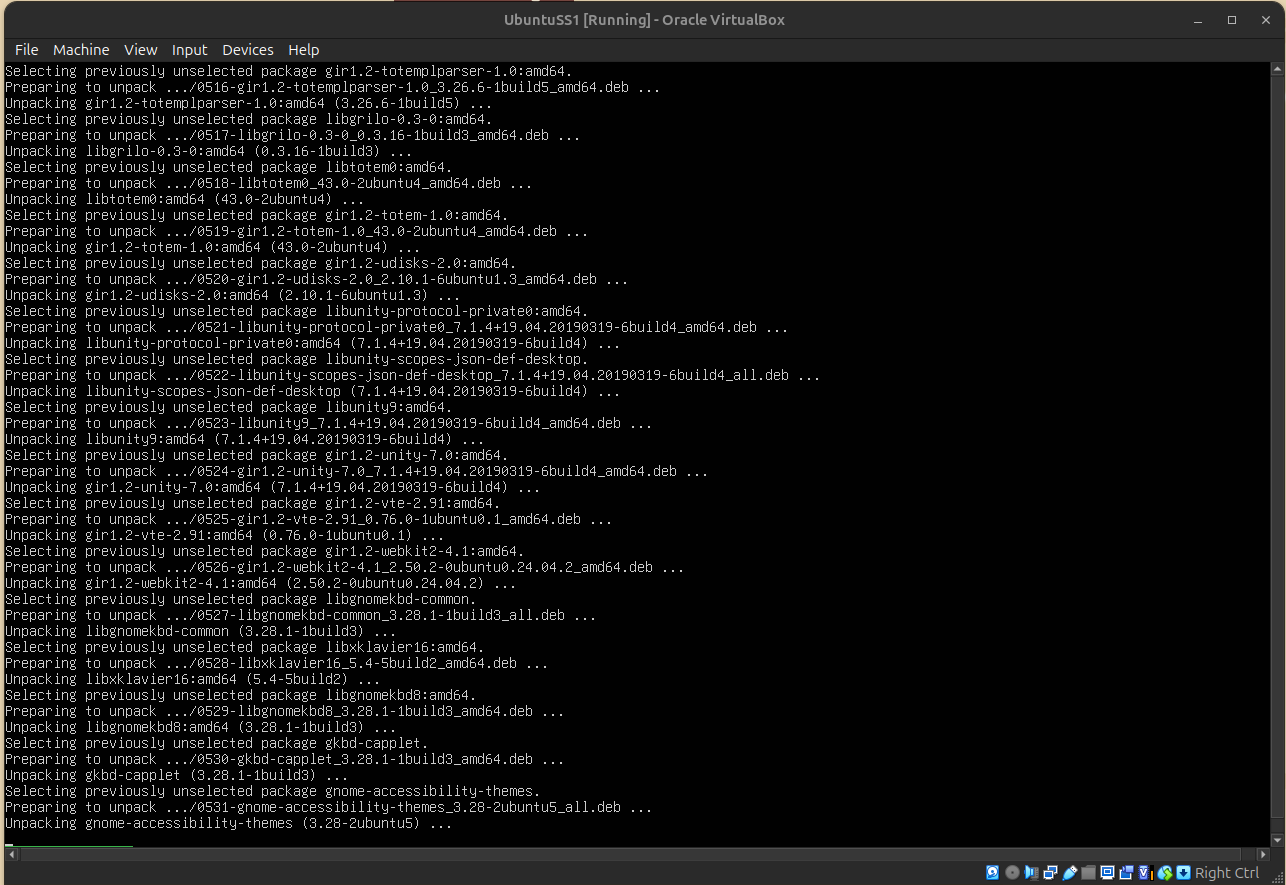This screenshot has width=1286, height=885.
Task: Click the vertical scrollbar up arrow
Action: 1277,69
